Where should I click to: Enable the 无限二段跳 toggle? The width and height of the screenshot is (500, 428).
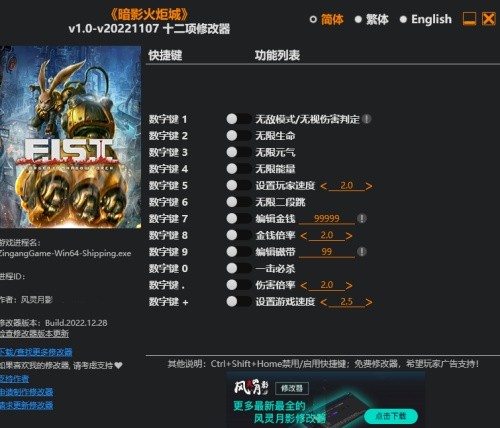[239, 202]
